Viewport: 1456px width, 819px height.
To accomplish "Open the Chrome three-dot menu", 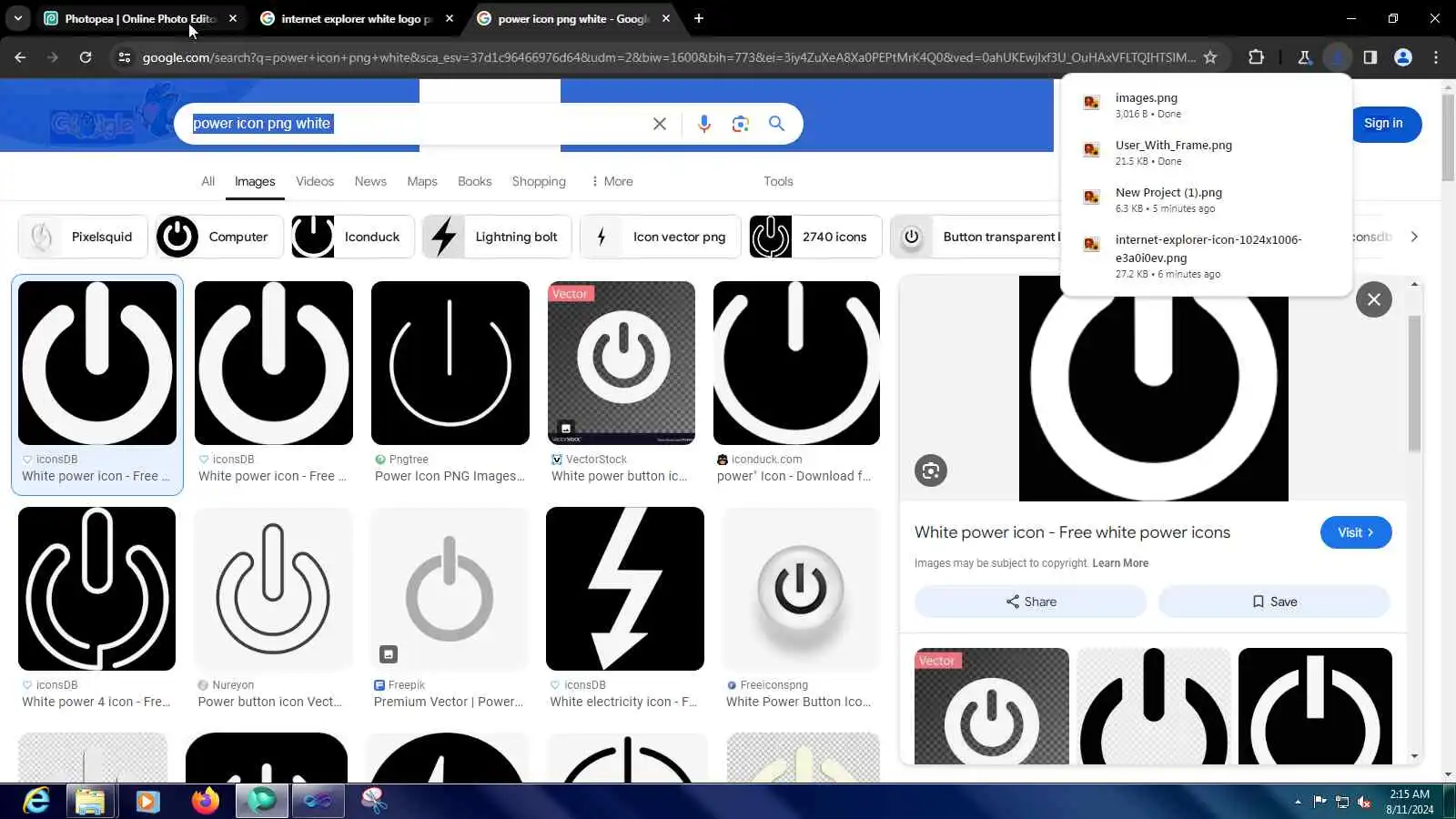I will [1436, 57].
